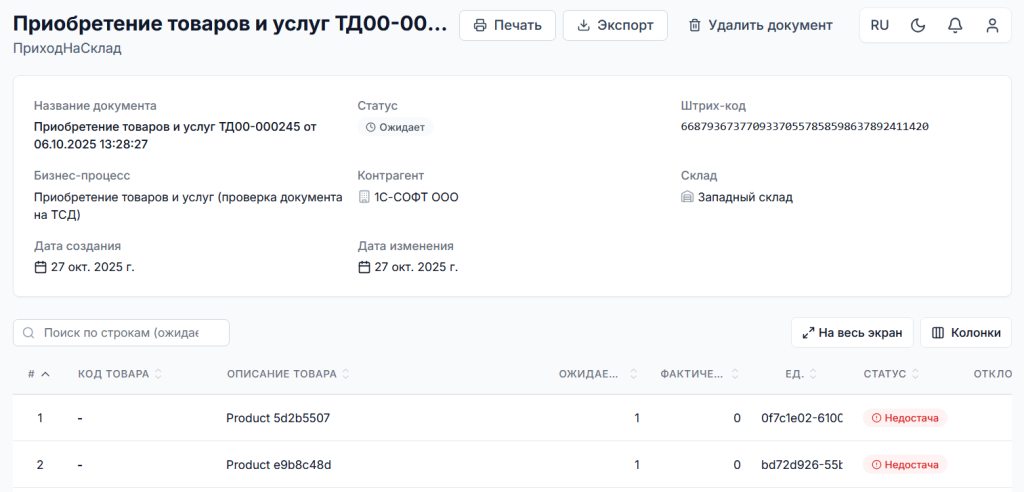Image resolution: width=1024 pixels, height=492 pixels.
Task: Click the search magnifier icon
Action: 29,333
